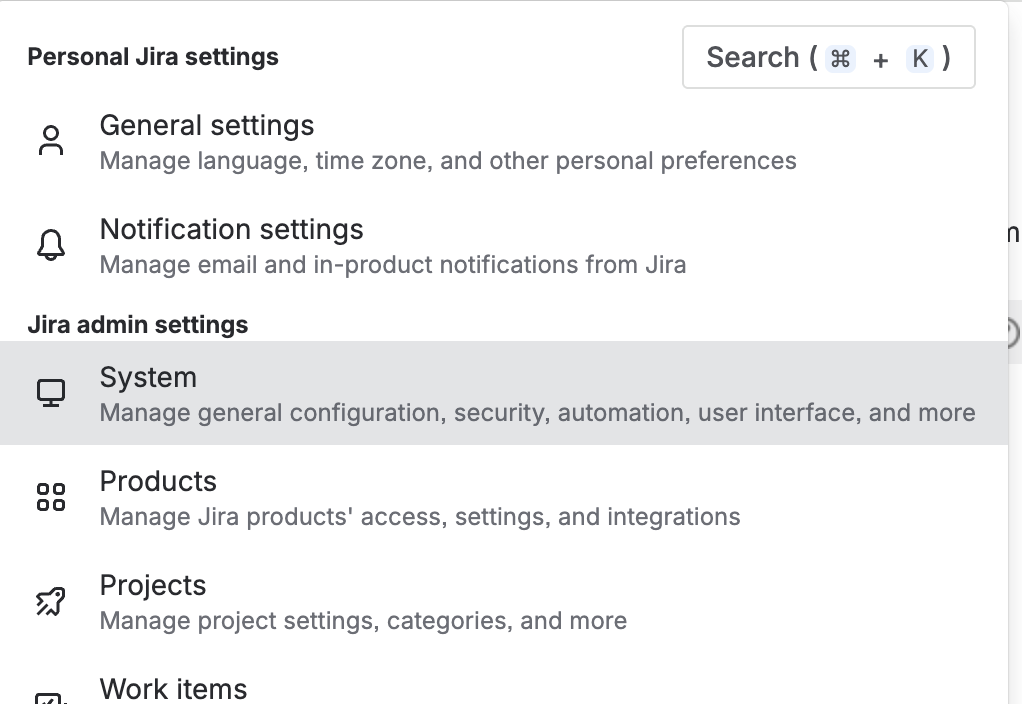Click the four-squares Products icon

point(50,497)
